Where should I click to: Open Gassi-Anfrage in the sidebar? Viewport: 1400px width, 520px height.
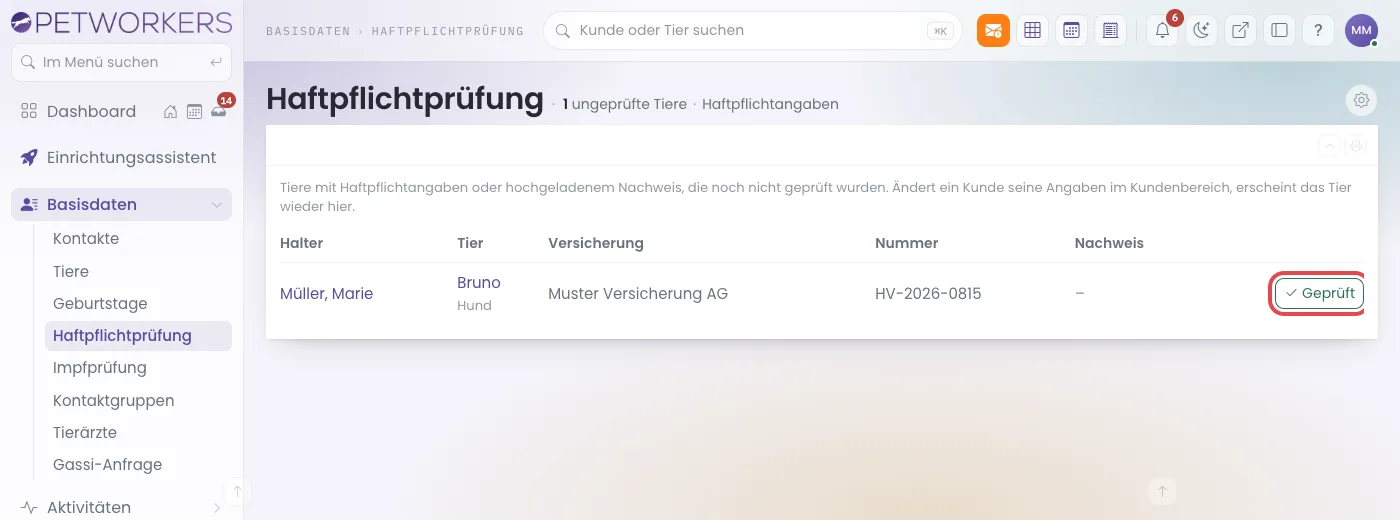click(x=107, y=464)
